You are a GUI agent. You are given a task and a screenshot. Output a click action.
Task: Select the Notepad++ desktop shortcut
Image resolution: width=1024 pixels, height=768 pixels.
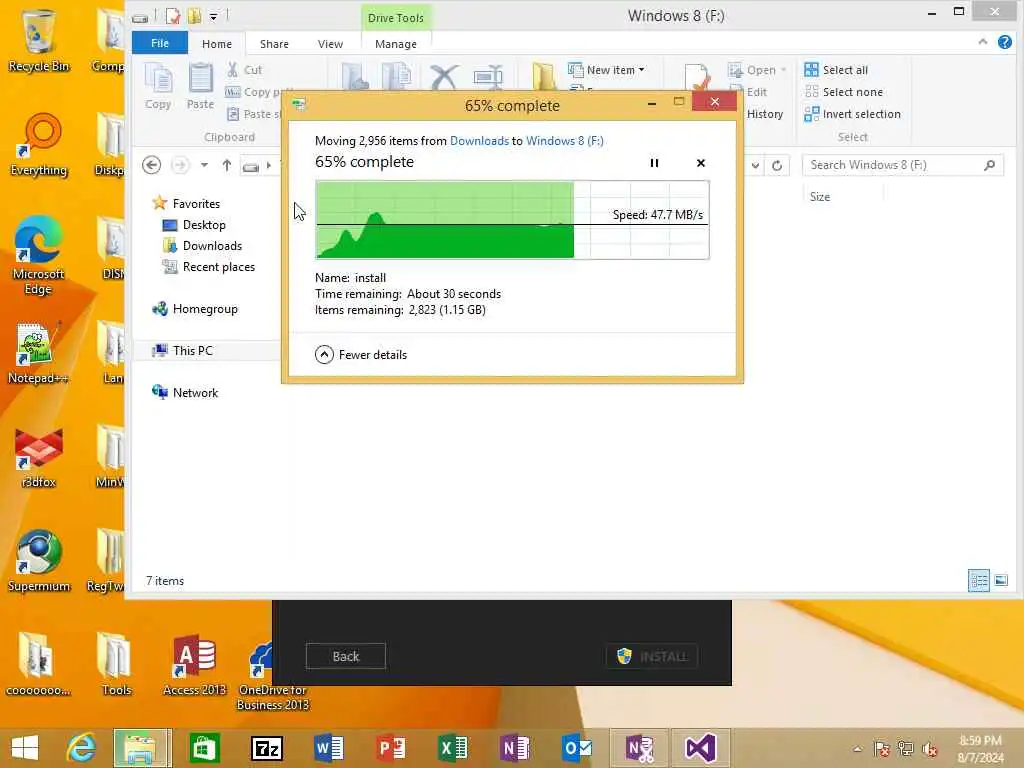pyautogui.click(x=39, y=353)
